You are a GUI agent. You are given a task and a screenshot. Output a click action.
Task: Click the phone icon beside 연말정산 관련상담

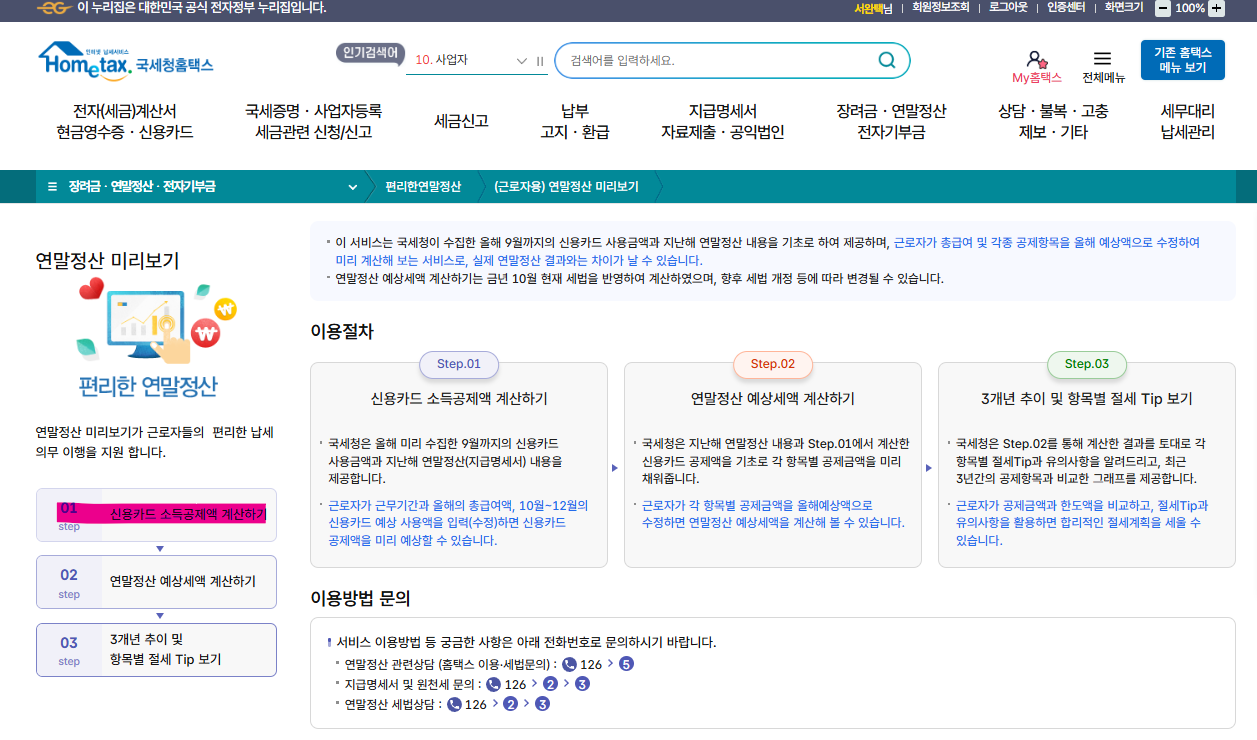(x=569, y=663)
